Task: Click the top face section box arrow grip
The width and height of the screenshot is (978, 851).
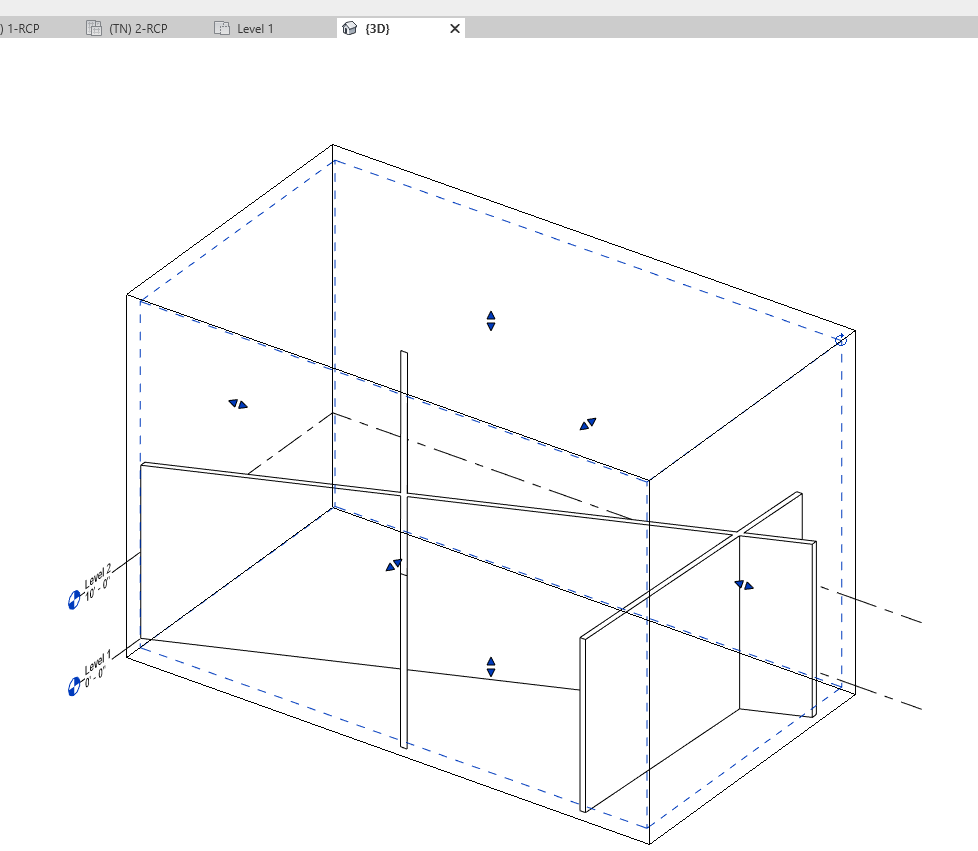Action: 490,319
